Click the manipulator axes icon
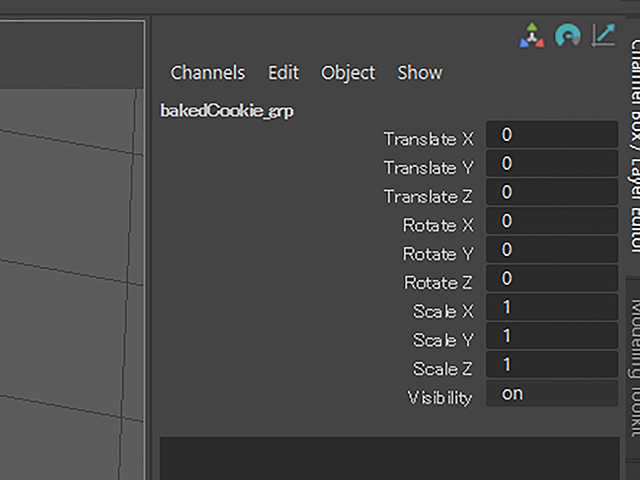The width and height of the screenshot is (640, 480). [x=532, y=37]
